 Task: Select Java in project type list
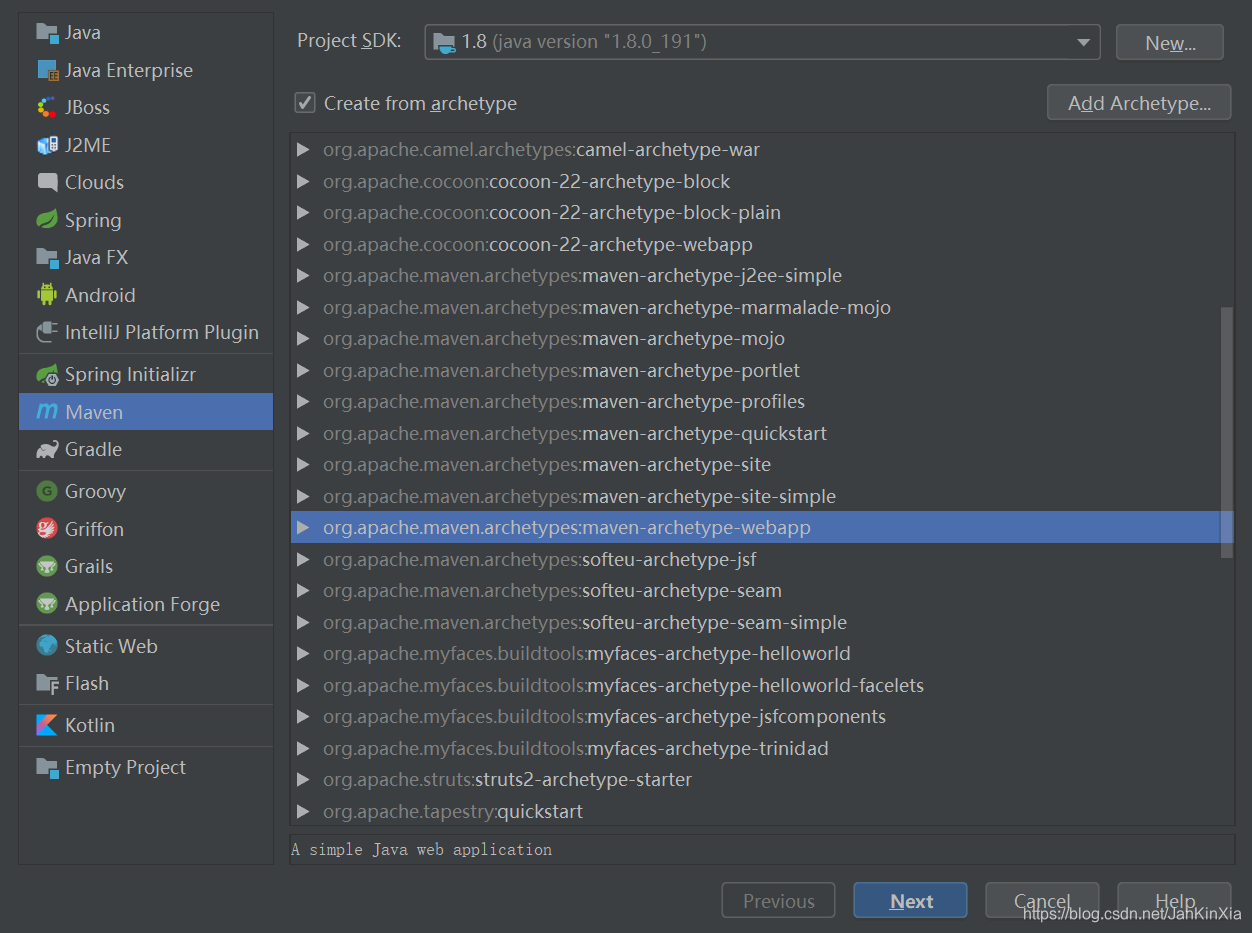pos(146,32)
